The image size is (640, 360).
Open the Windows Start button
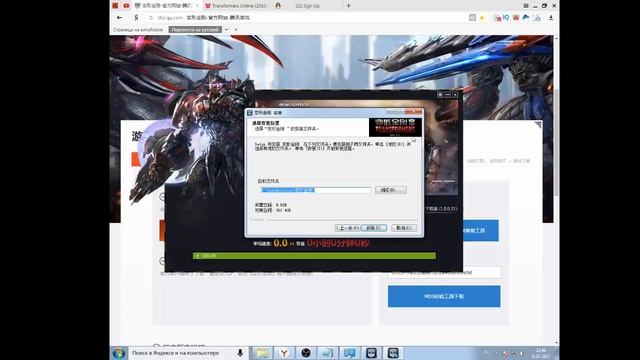[119, 353]
